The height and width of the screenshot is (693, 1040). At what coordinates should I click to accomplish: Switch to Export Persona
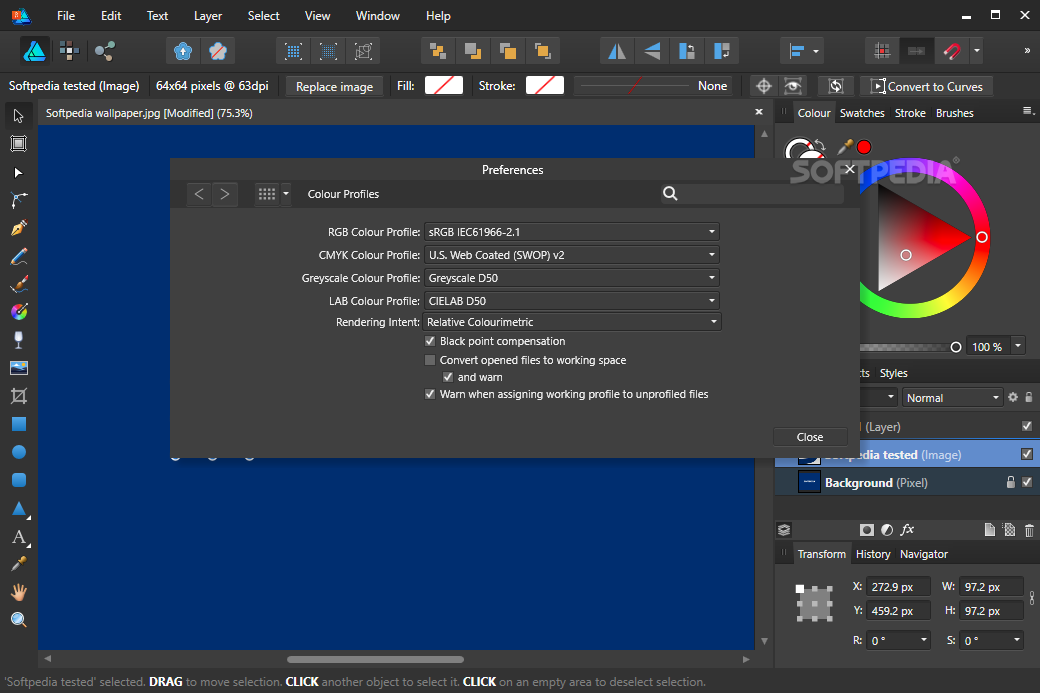click(104, 51)
